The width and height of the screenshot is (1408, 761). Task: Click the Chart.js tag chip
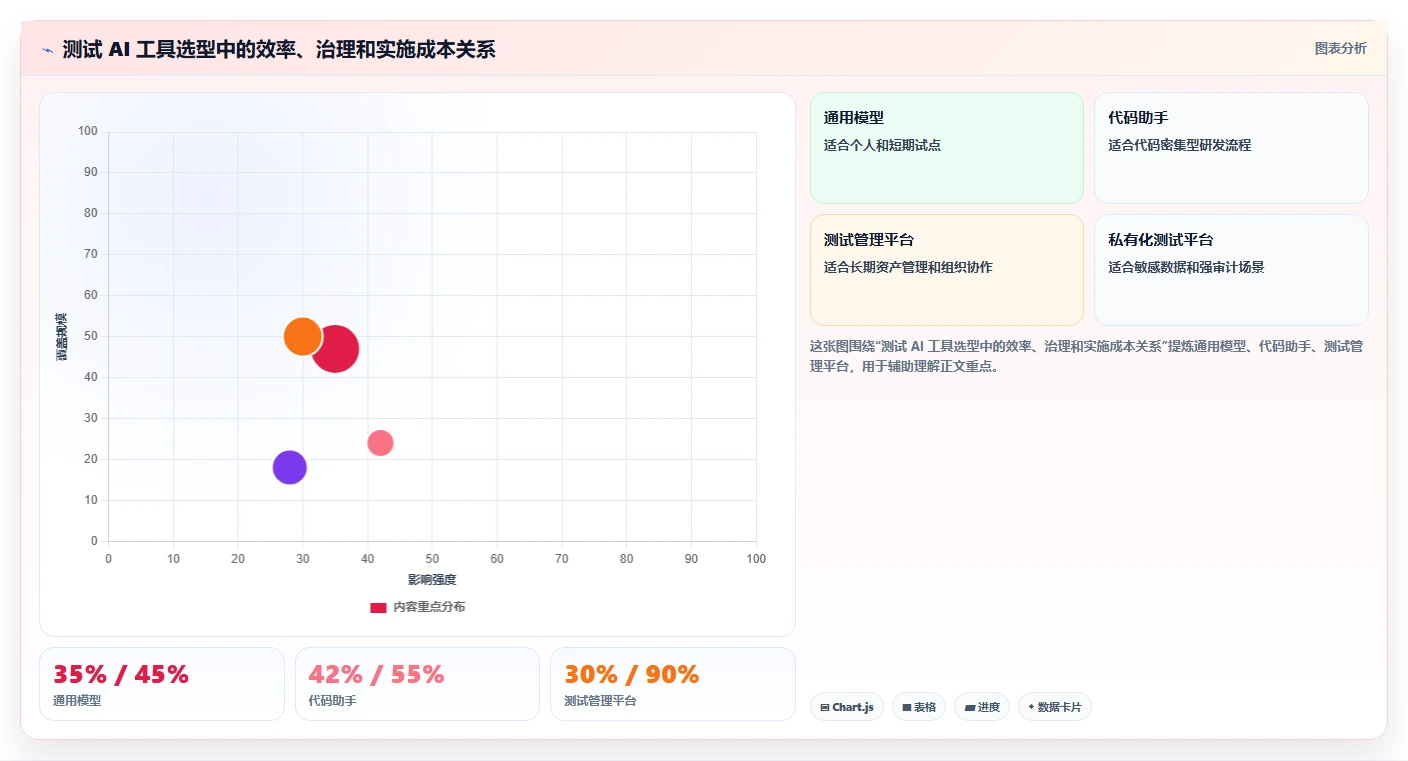(x=847, y=707)
